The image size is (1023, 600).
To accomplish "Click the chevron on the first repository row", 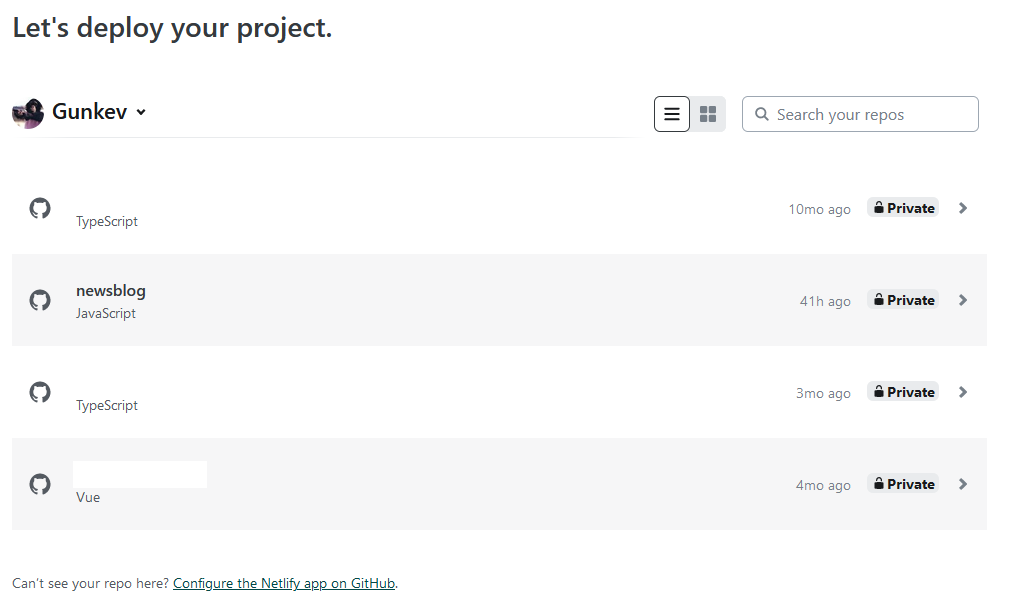I will click(962, 207).
